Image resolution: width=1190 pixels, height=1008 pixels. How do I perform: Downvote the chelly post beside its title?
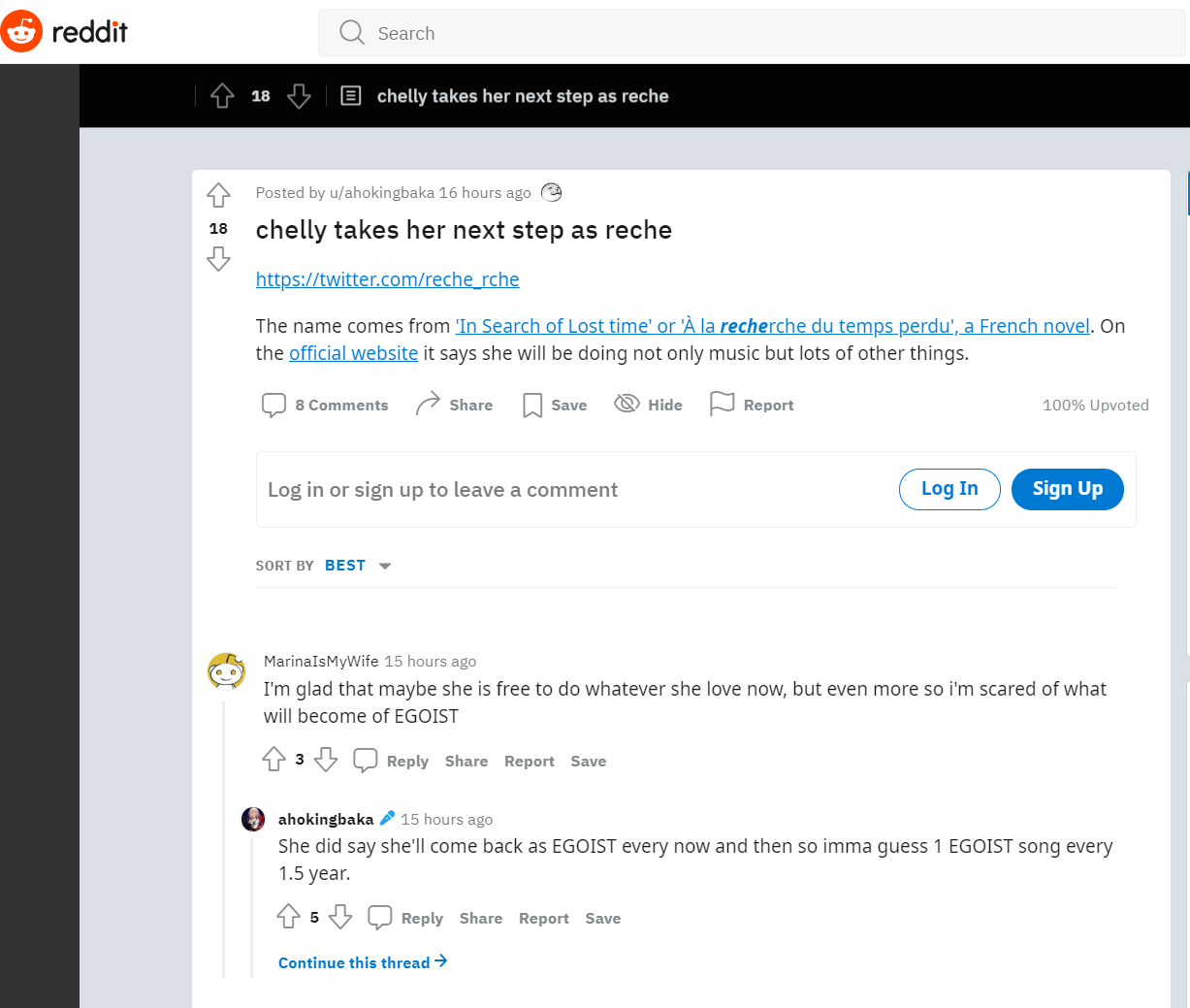218,259
